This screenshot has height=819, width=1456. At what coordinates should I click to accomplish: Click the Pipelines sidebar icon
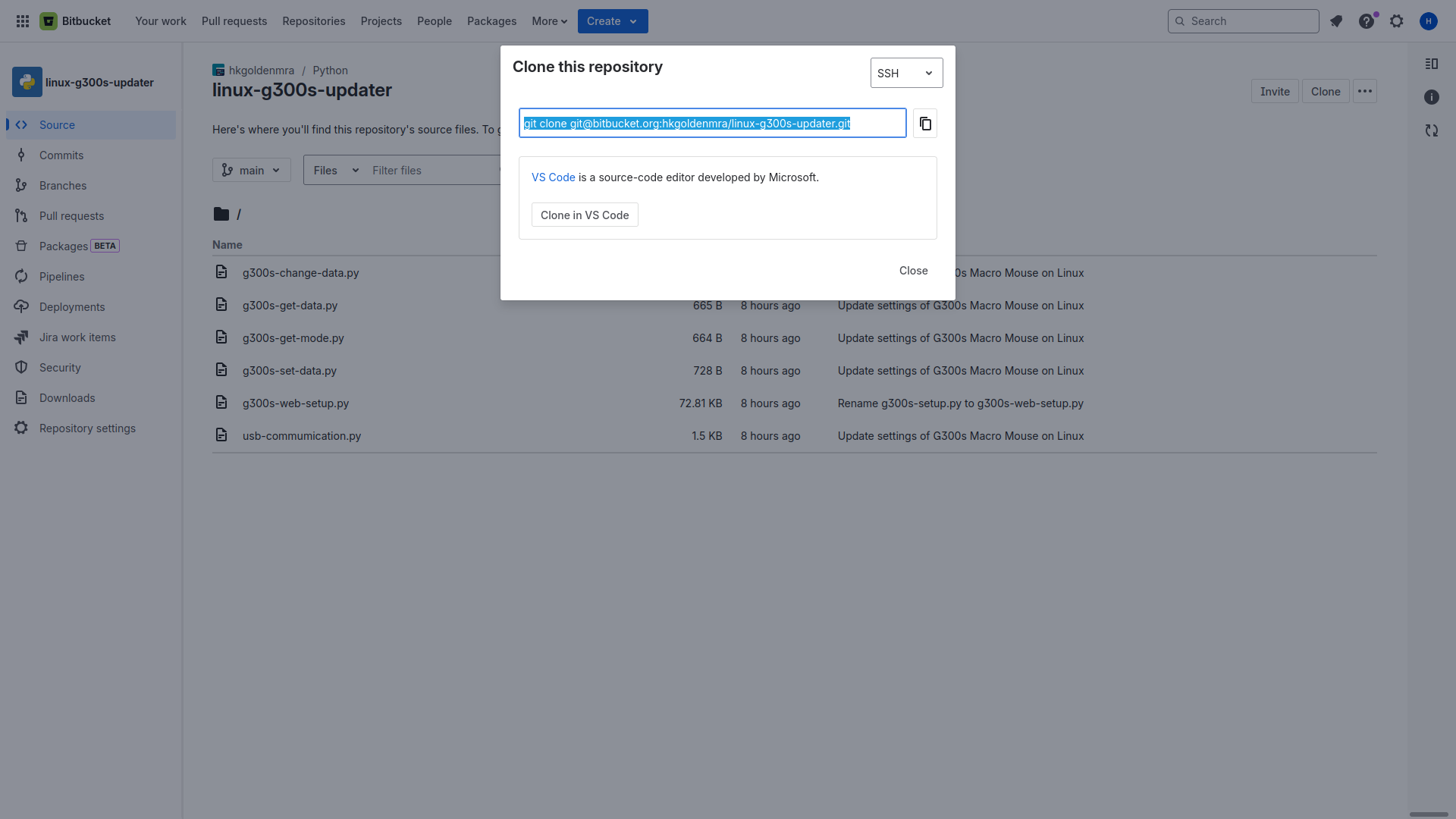click(x=21, y=277)
